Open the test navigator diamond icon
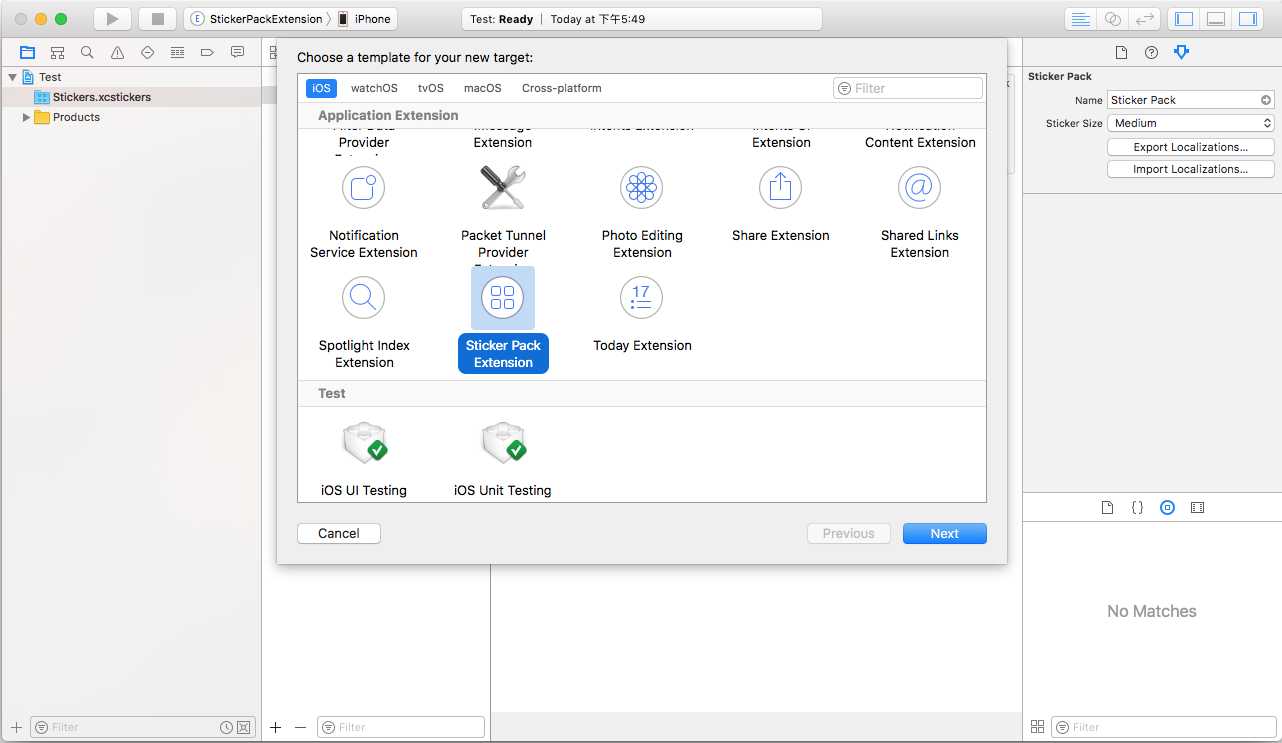This screenshot has height=743, width=1282. (x=147, y=52)
